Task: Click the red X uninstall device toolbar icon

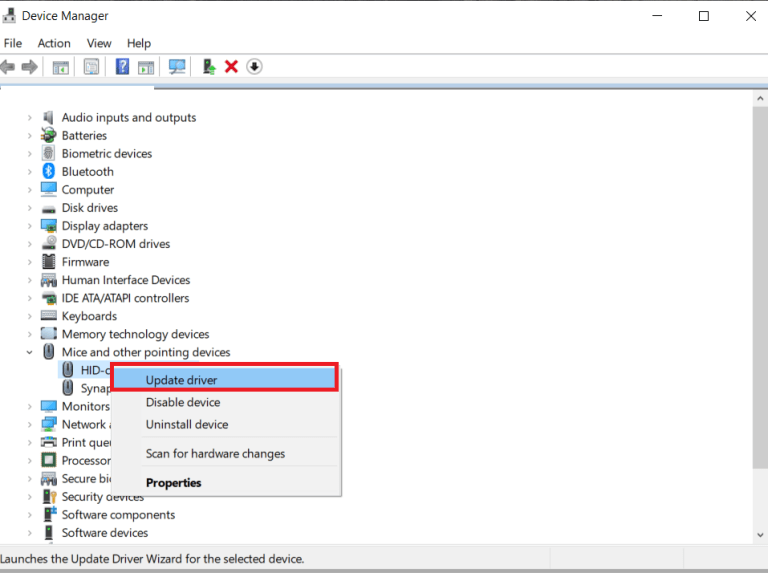Action: click(x=231, y=67)
